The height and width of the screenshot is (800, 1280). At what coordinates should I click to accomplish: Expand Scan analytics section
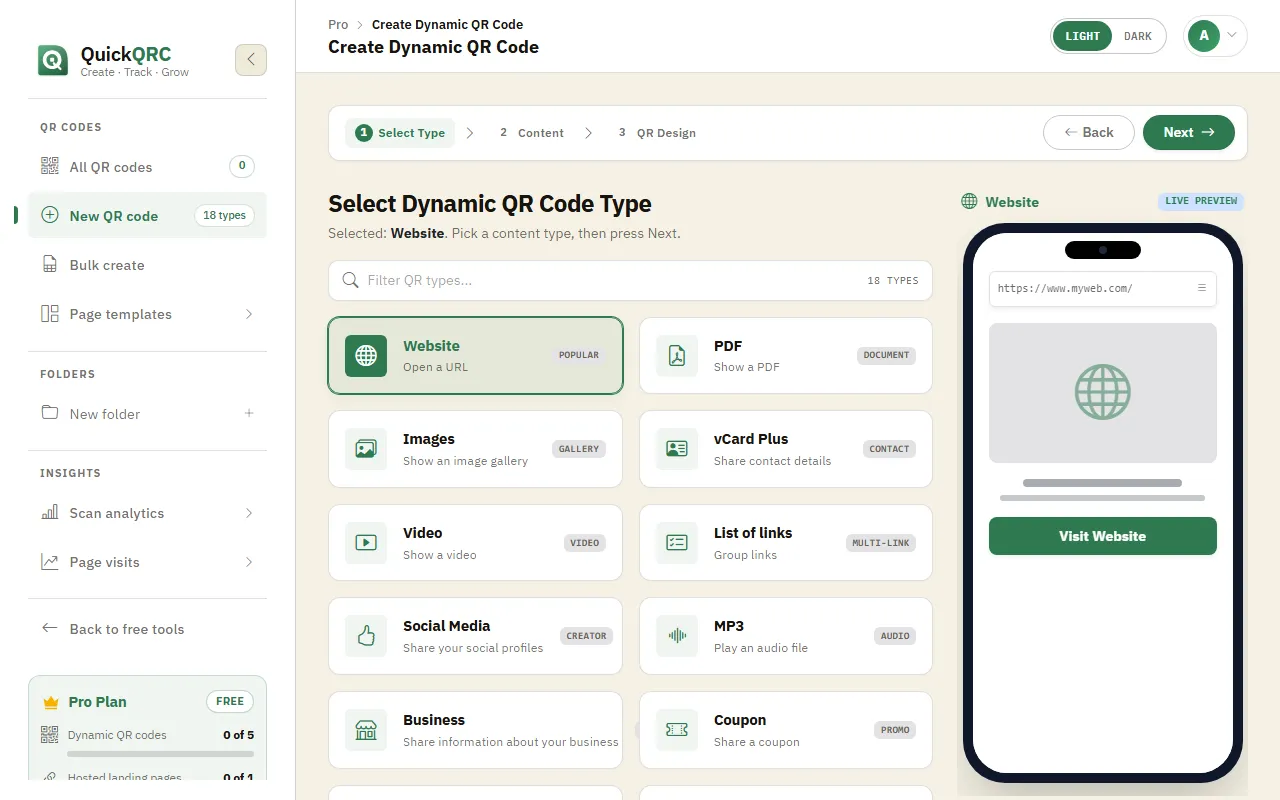click(249, 513)
